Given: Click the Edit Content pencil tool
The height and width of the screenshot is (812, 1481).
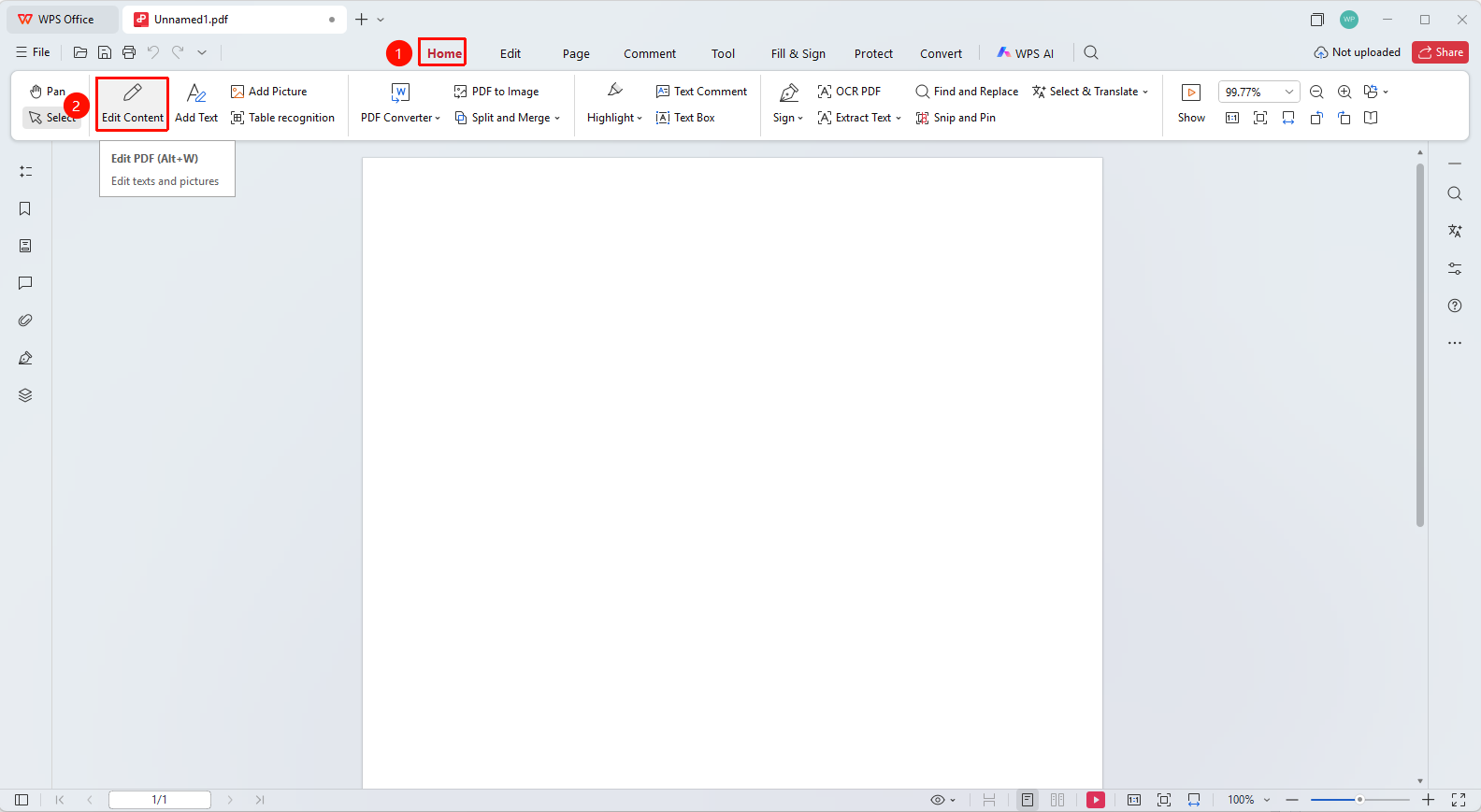Looking at the screenshot, I should click(x=132, y=104).
